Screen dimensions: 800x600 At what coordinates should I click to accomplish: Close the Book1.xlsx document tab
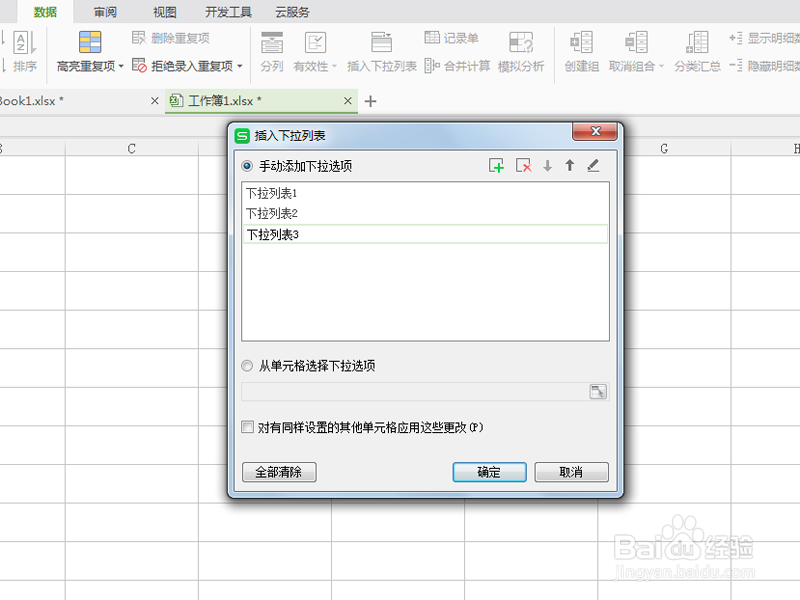[155, 101]
